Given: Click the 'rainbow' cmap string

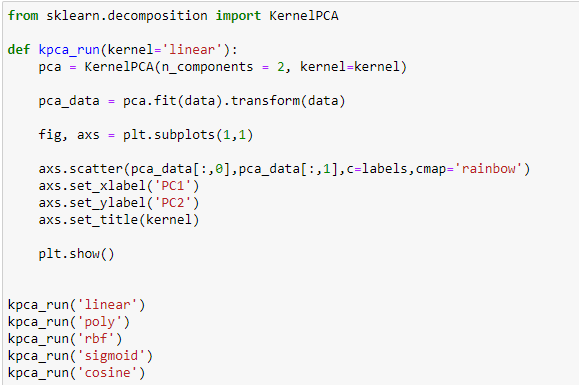Looking at the screenshot, I should click(489, 169).
